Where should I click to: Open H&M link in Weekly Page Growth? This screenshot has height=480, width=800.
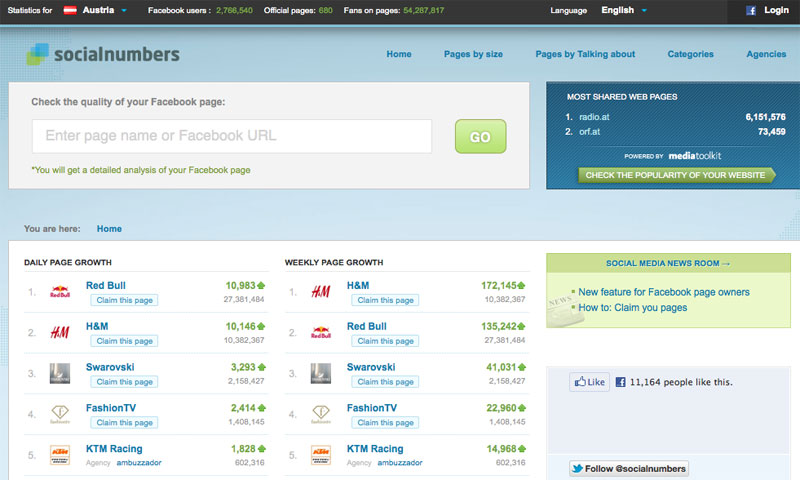[358, 286]
